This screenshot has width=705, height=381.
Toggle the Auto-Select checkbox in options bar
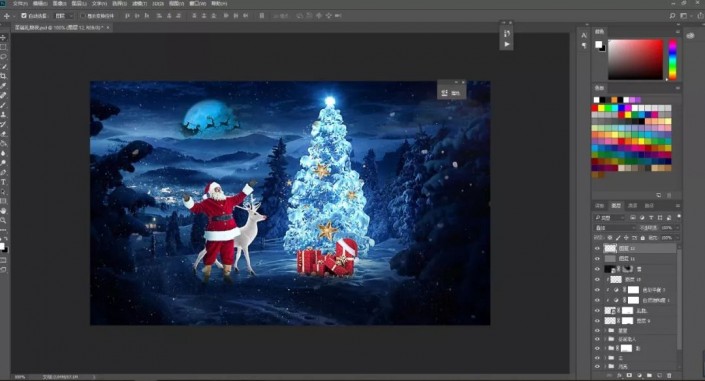click(x=24, y=16)
